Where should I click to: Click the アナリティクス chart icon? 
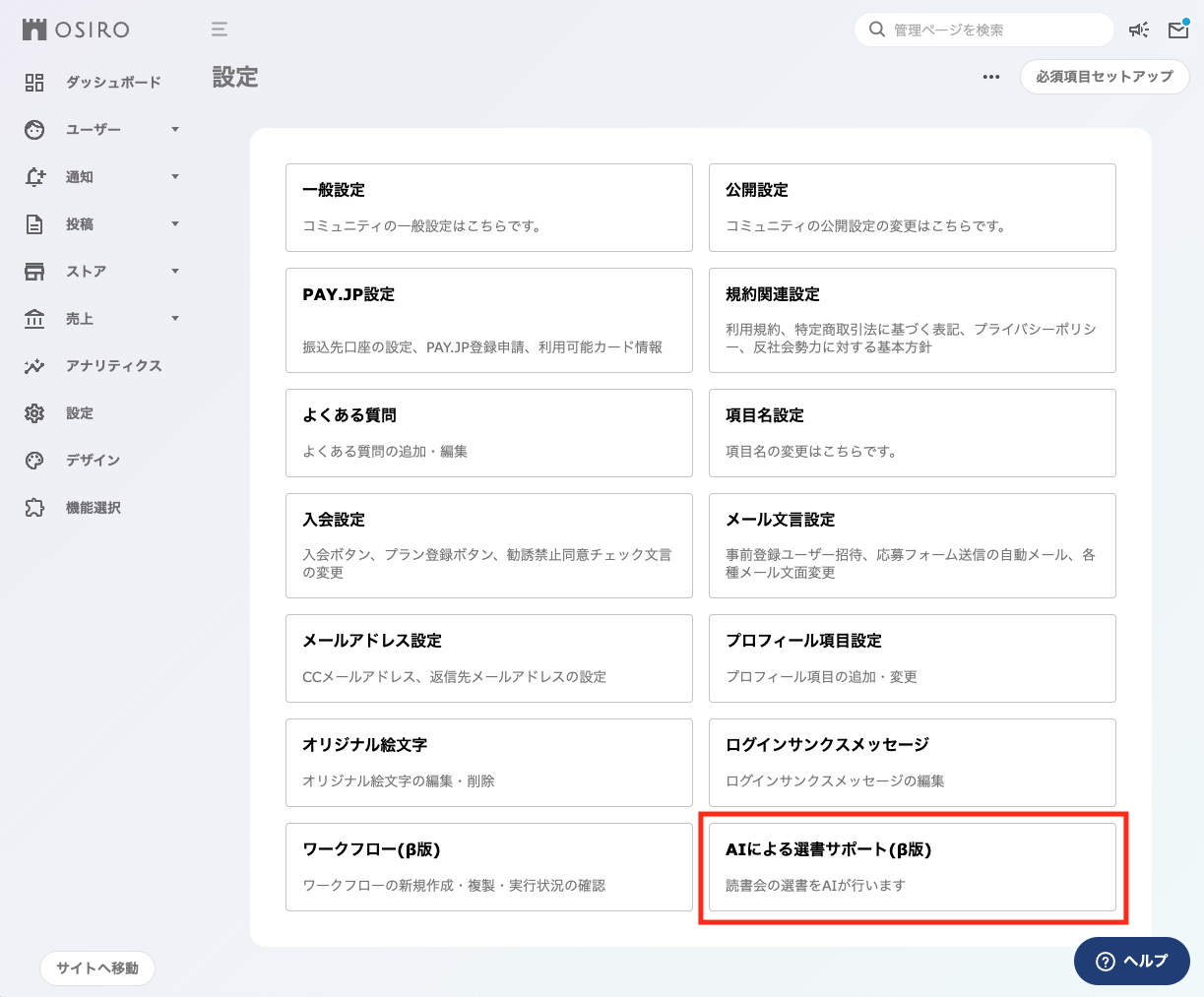click(x=34, y=366)
